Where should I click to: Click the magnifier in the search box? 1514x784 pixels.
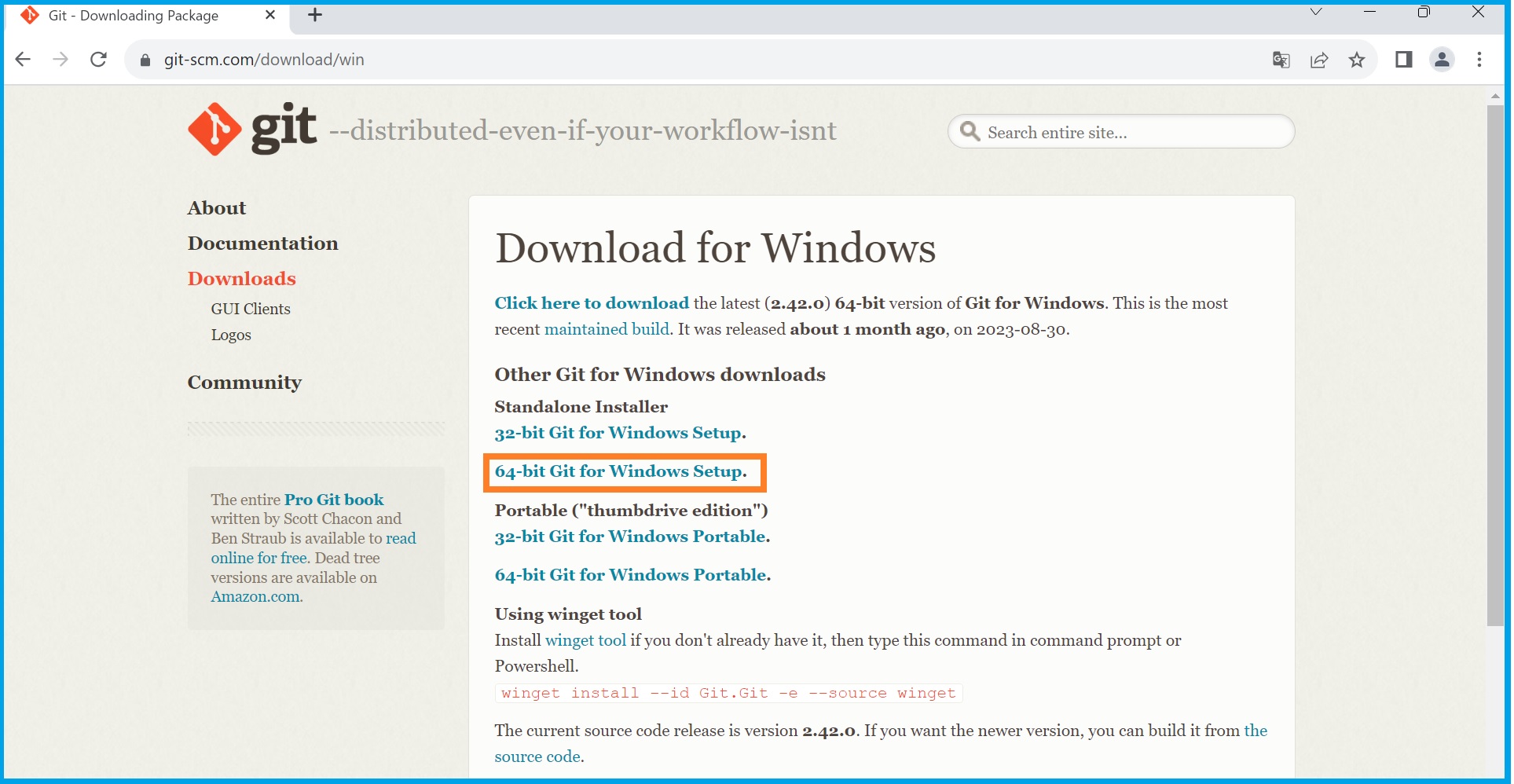(970, 131)
